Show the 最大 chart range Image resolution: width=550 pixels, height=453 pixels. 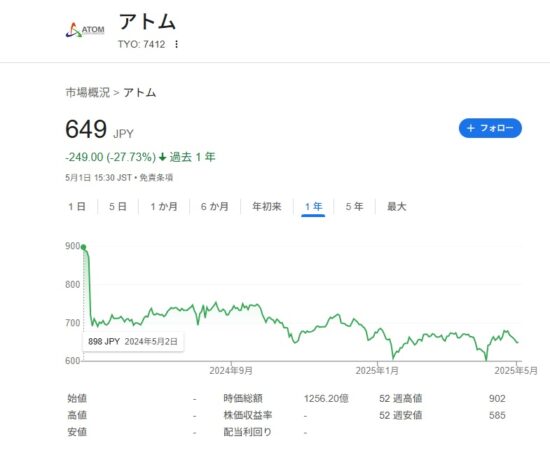396,206
